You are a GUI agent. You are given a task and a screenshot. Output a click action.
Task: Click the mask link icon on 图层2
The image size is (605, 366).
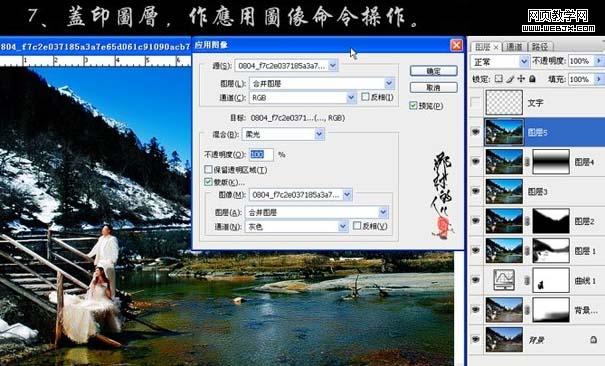pyautogui.click(x=527, y=221)
